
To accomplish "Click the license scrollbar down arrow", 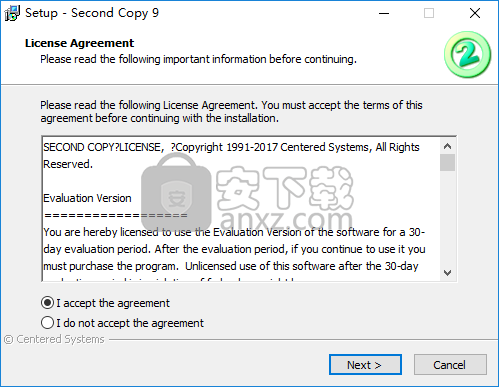I will (447, 273).
